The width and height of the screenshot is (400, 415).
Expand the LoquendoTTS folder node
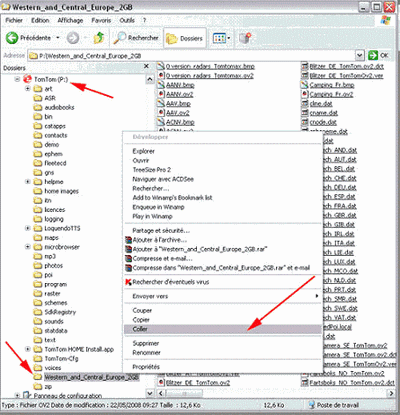28,228
